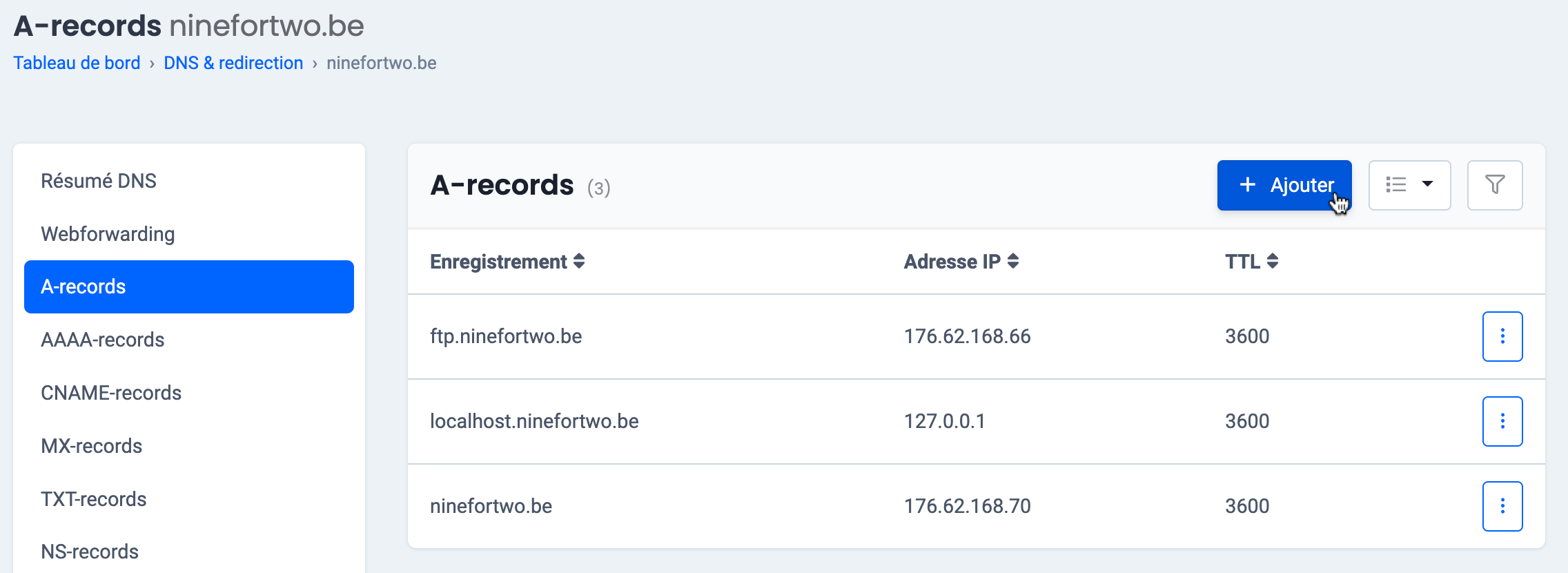Open DNS & redirection breadcrumb link
The image size is (1568, 573).
coord(233,63)
